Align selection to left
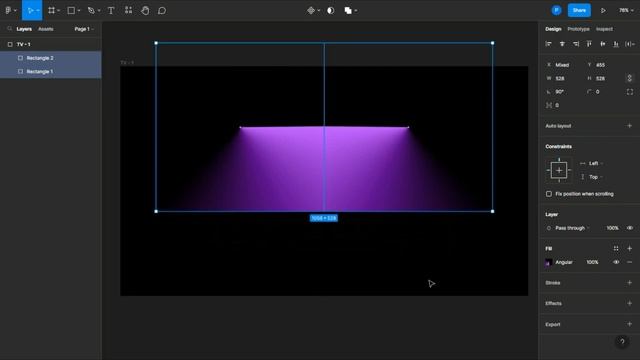Screen dimensions: 640x360 click(549, 44)
